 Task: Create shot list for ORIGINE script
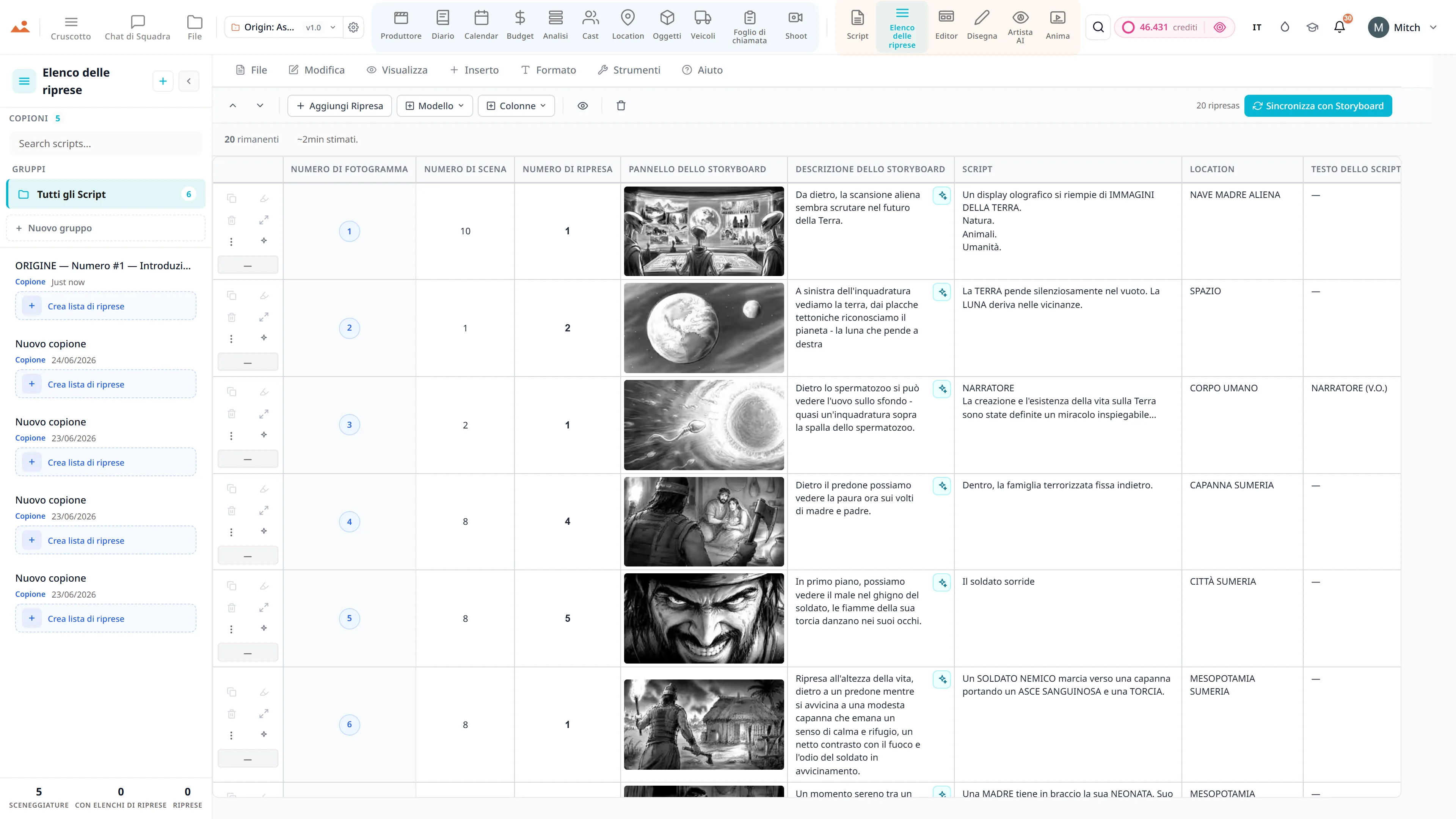pos(106,306)
